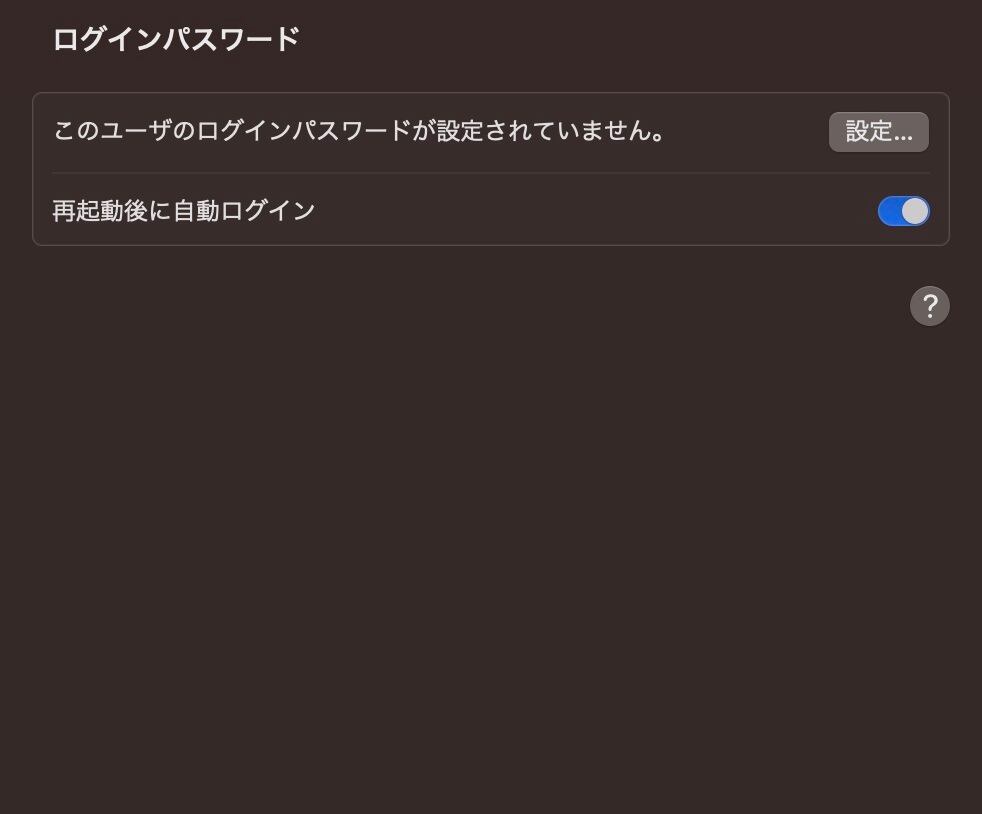Click the divider line between the two rows
Screen dimensions: 982x814
[x=491, y=172]
